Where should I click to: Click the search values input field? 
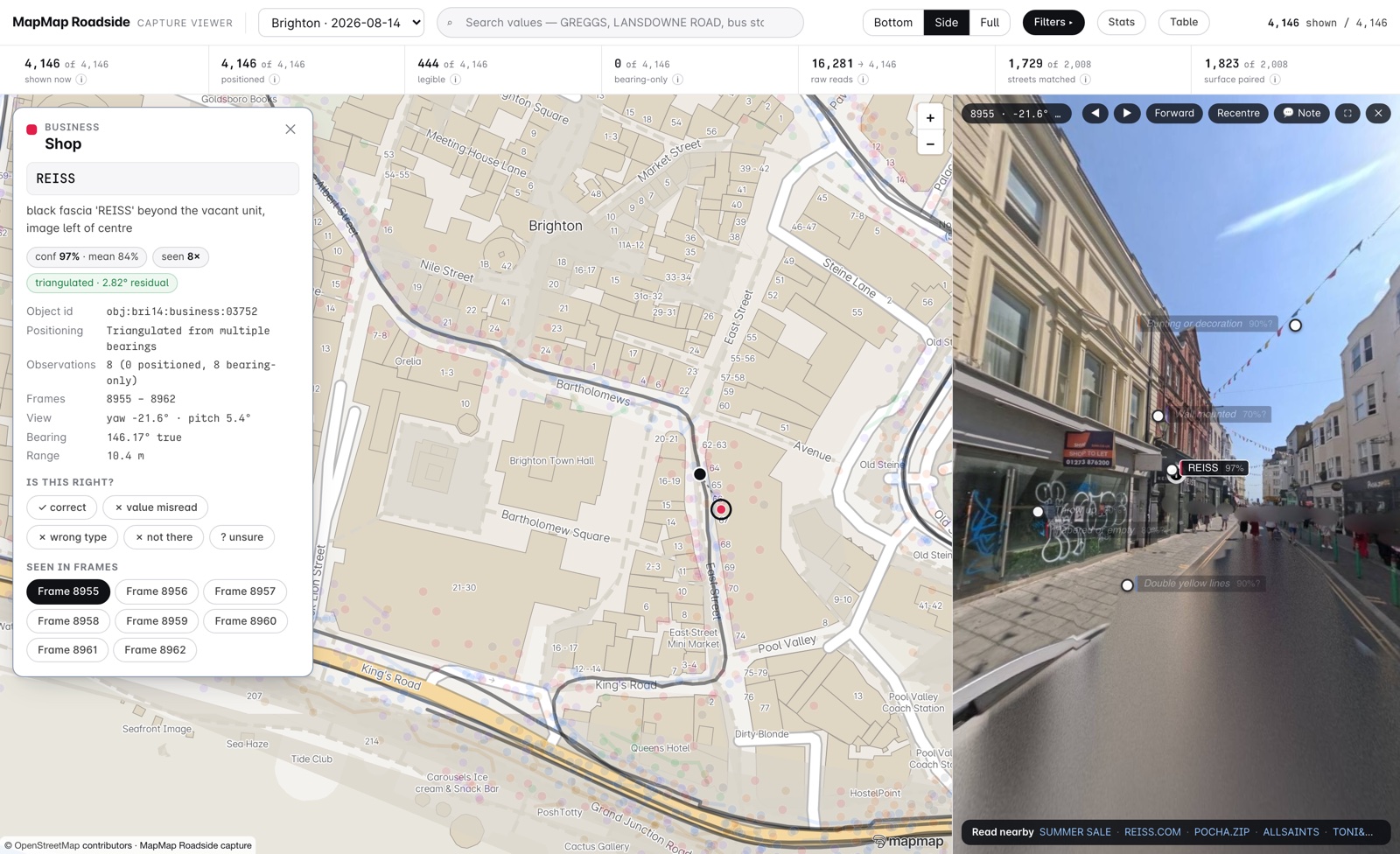point(619,23)
